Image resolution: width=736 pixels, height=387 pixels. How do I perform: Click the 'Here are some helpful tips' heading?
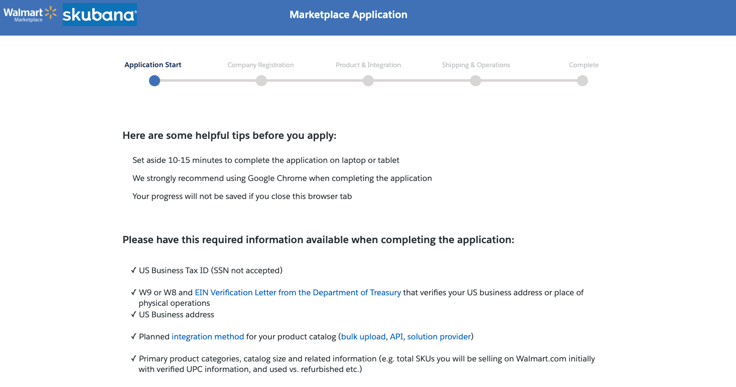230,136
